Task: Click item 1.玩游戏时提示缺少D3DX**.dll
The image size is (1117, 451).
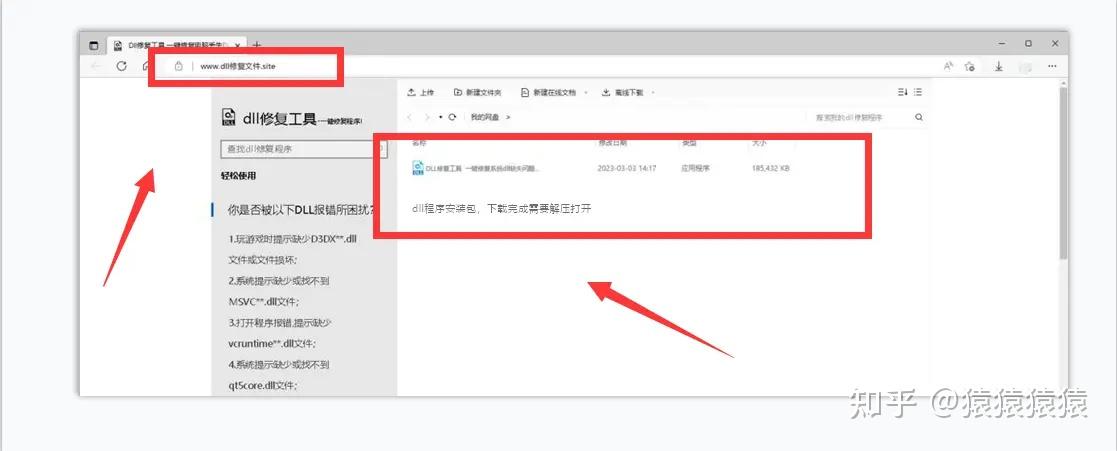Action: tap(293, 239)
